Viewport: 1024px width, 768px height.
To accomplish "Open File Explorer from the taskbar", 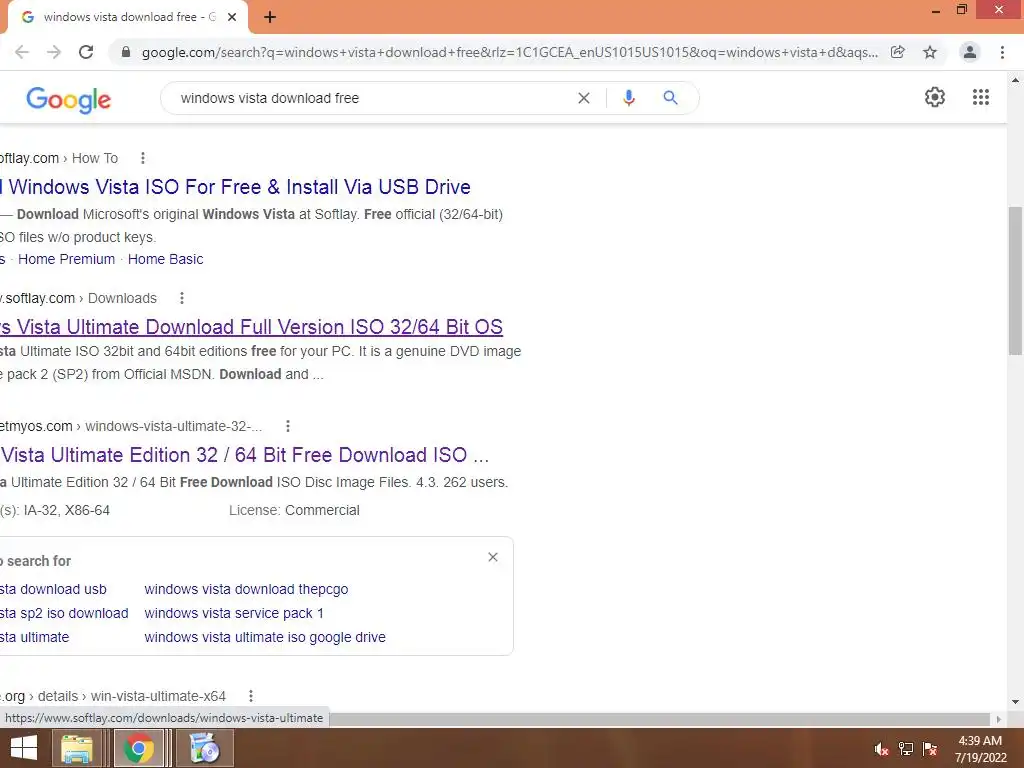I will click(76, 748).
